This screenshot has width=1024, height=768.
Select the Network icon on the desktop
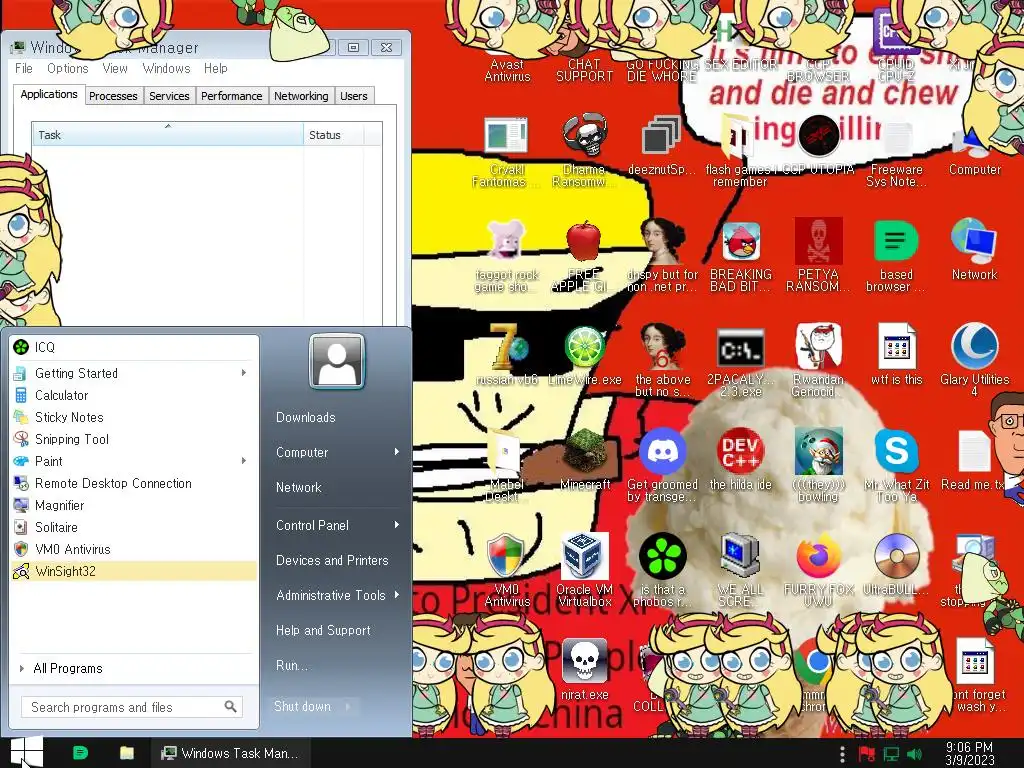tap(974, 251)
